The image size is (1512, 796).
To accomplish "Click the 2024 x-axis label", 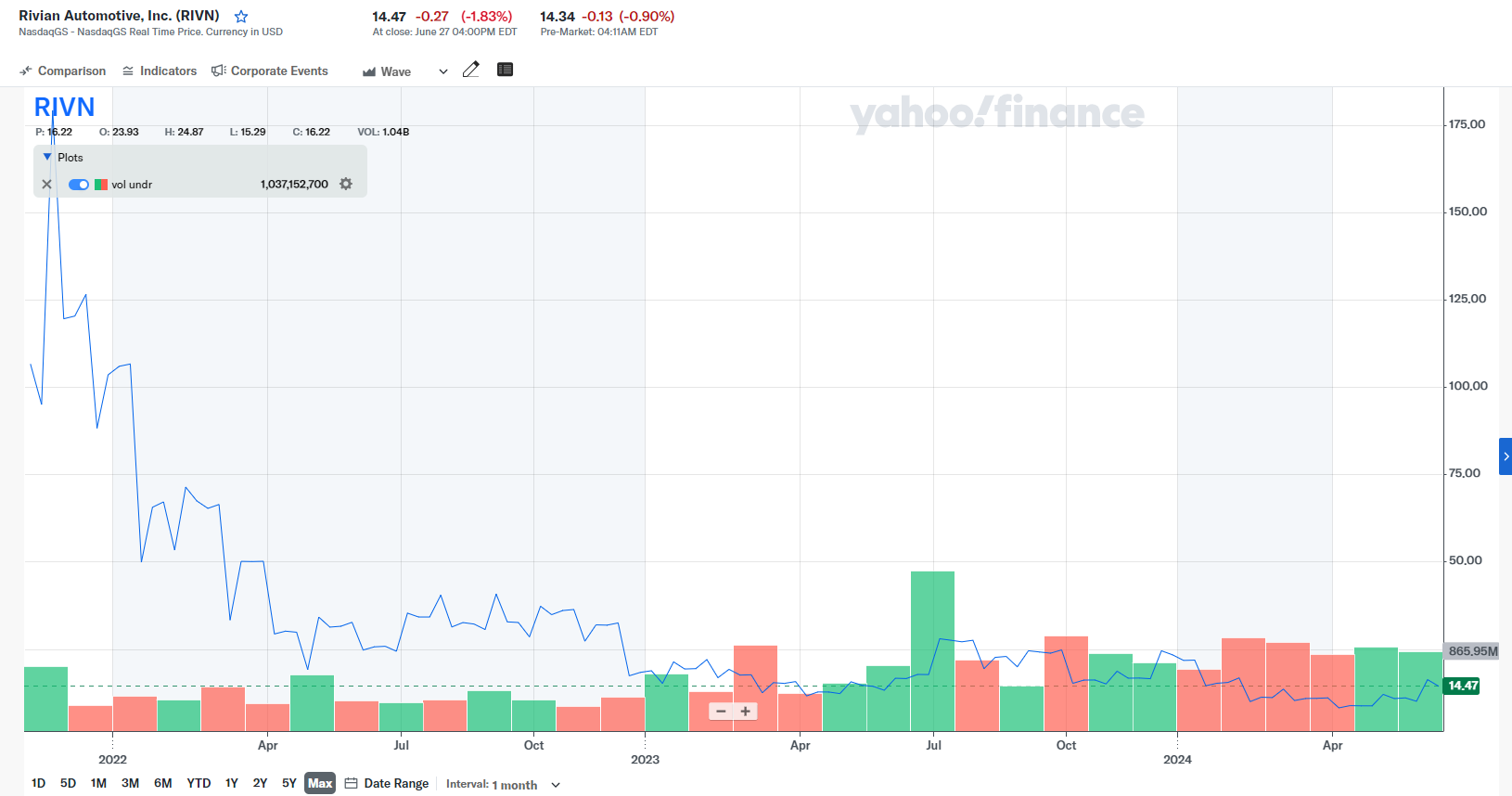I will (1177, 760).
